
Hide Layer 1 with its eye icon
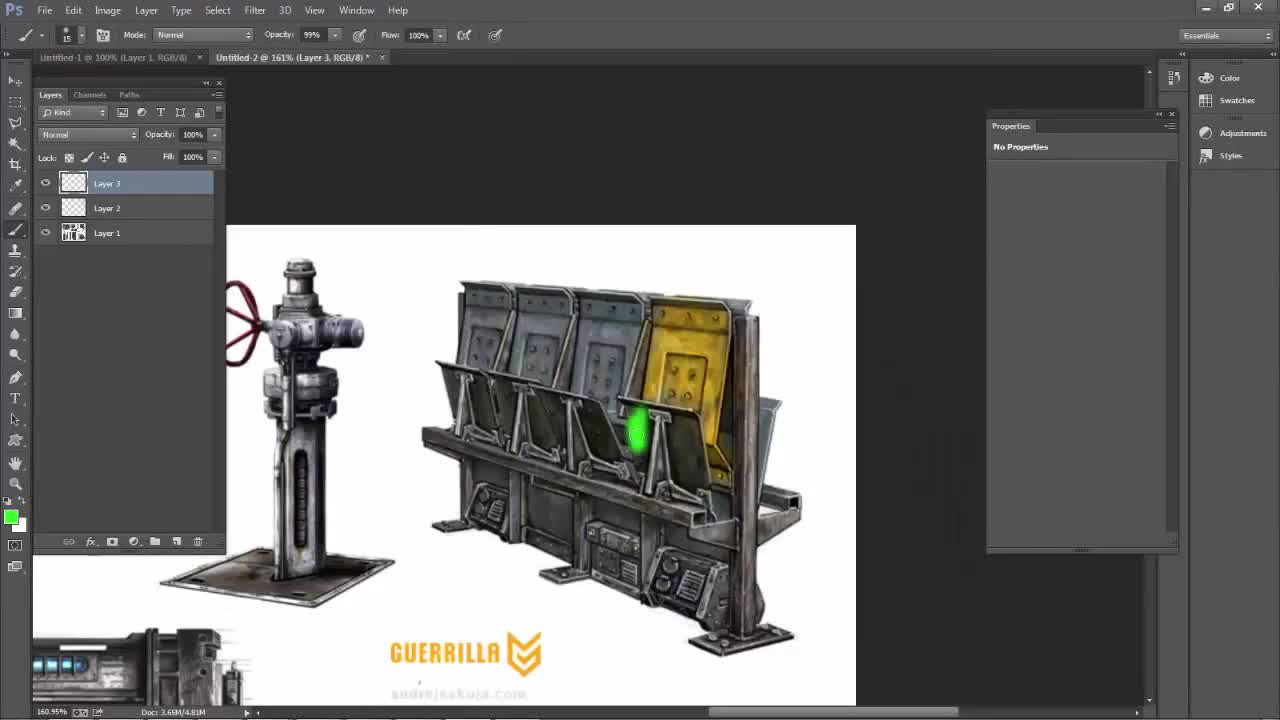[x=45, y=233]
